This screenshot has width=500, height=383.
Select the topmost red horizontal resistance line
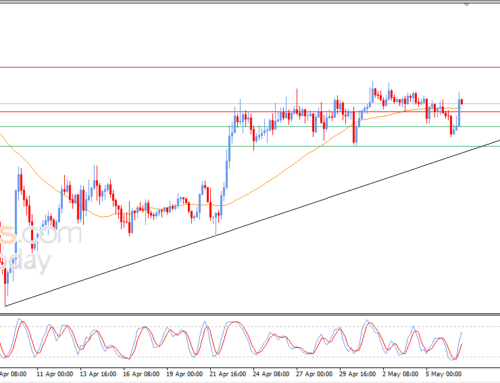click(250, 67)
